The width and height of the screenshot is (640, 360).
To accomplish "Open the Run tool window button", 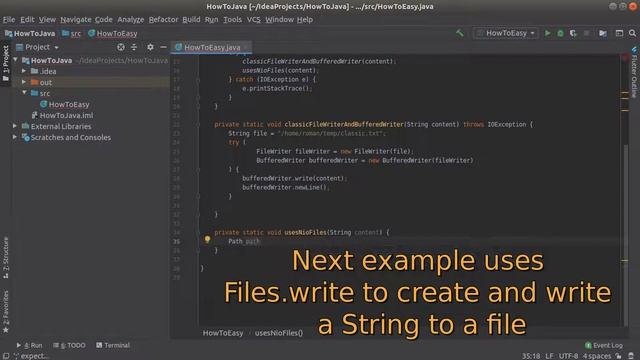I will (29, 345).
